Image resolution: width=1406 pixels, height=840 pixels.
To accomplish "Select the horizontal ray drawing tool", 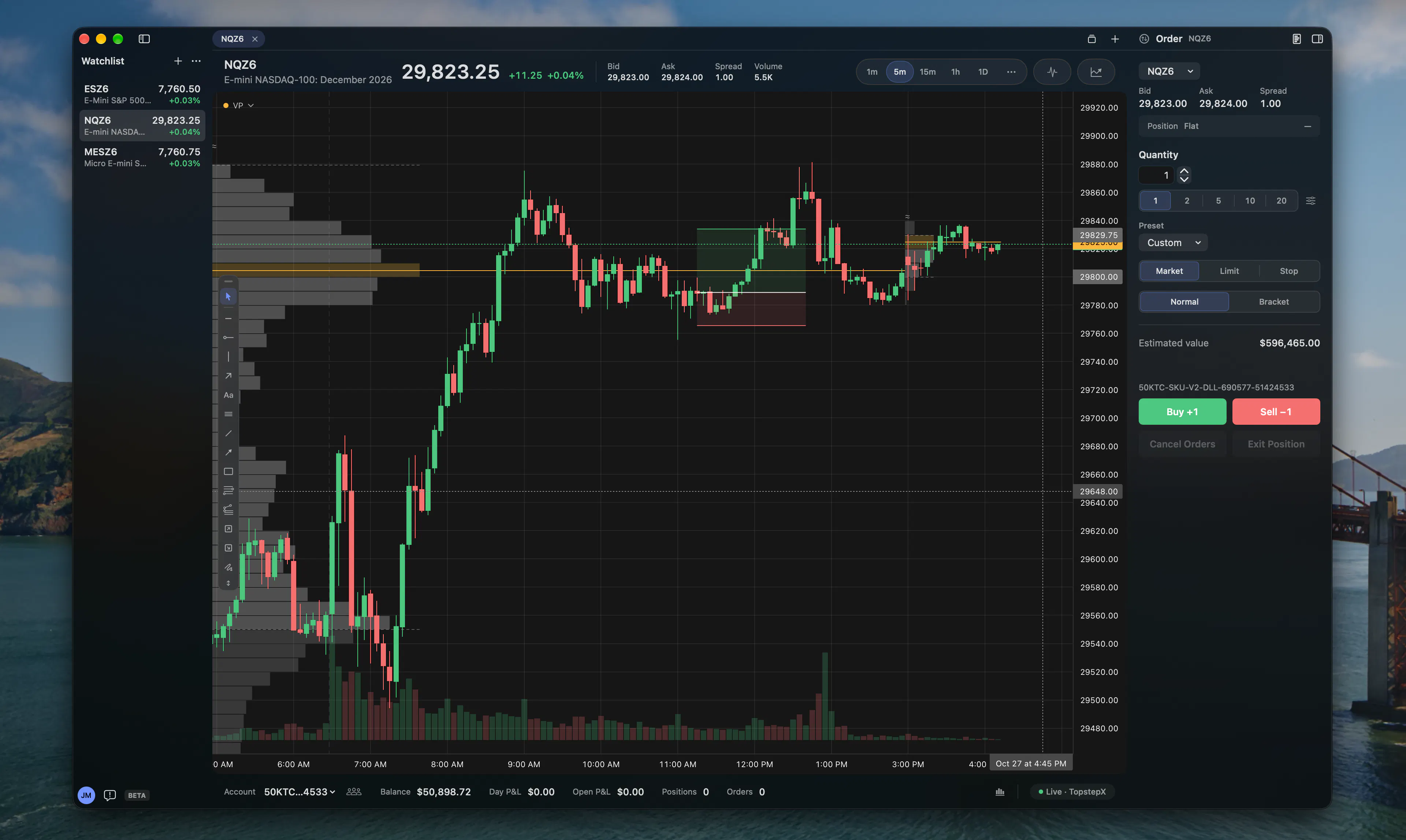I will click(x=228, y=338).
